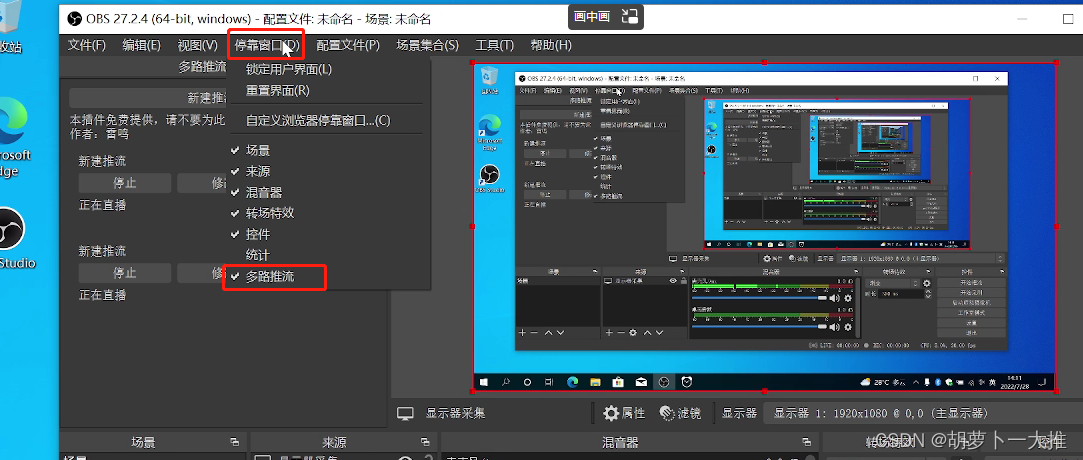1083x460 pixels.
Task: Click the monitor icon beside 显示器采集
Action: [x=405, y=414]
